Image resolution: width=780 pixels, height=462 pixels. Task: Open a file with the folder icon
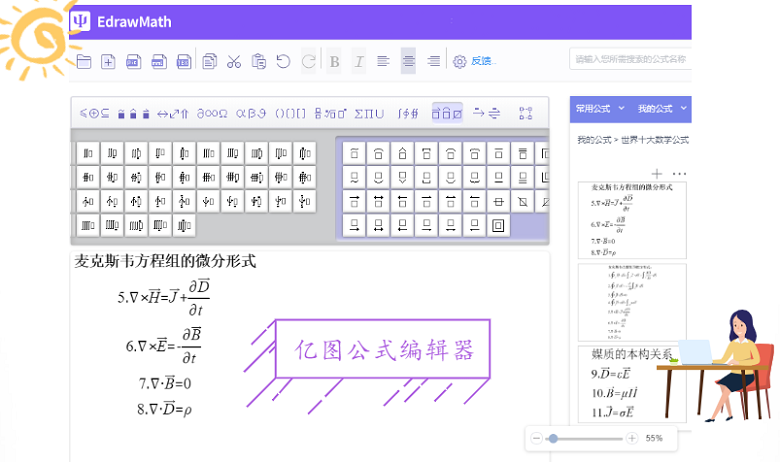coord(84,61)
